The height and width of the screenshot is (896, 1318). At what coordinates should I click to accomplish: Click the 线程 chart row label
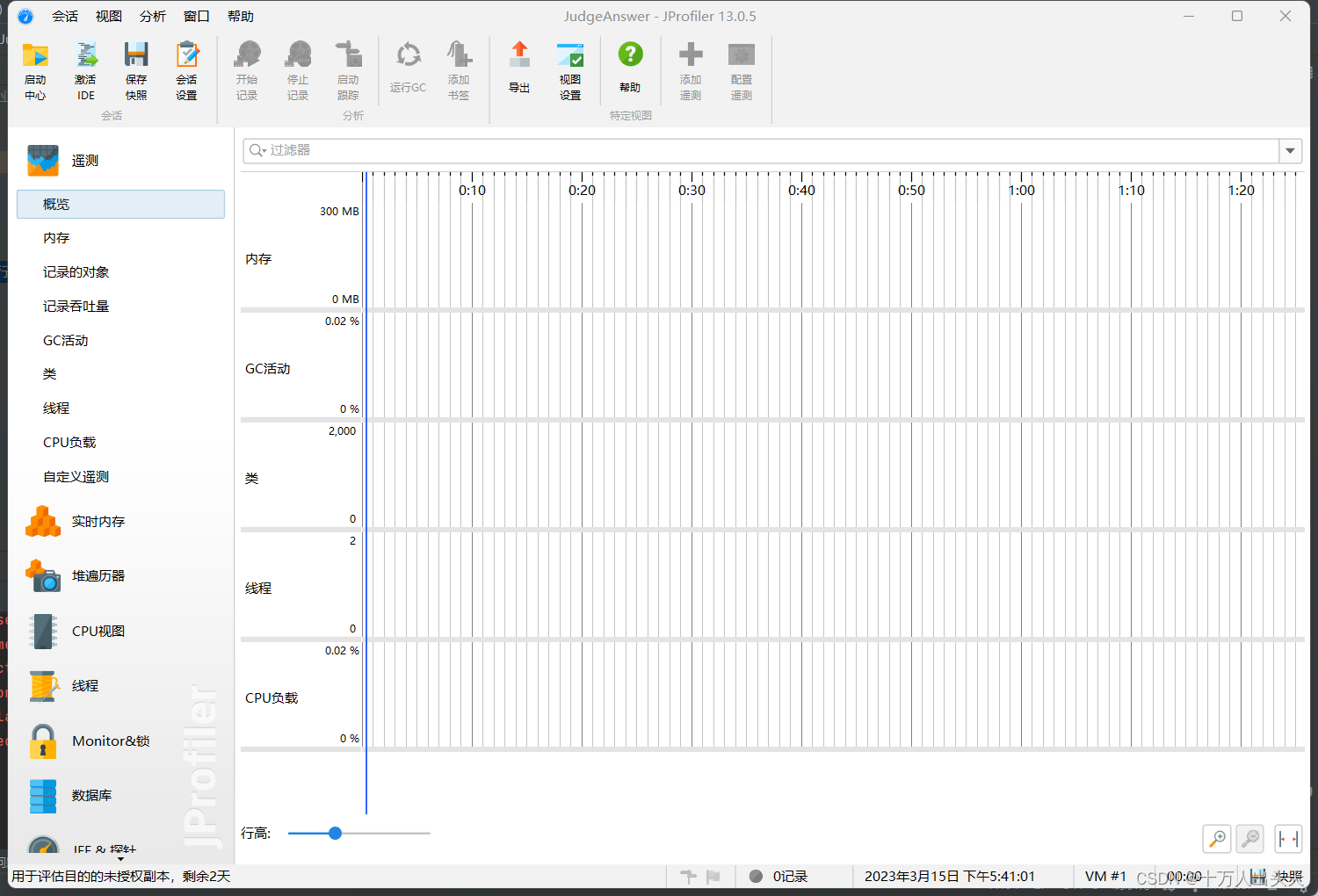(x=258, y=589)
